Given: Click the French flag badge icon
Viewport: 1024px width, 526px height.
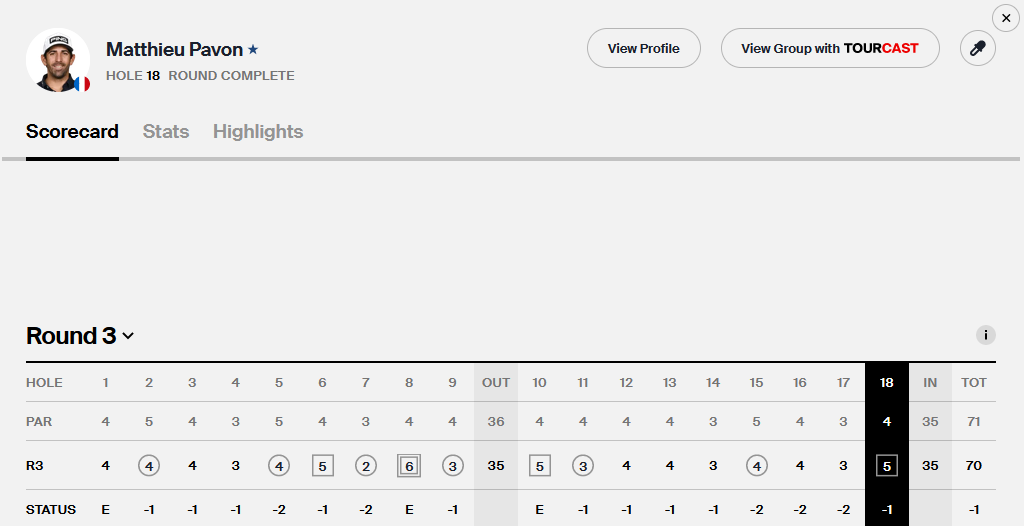Looking at the screenshot, I should [82, 84].
